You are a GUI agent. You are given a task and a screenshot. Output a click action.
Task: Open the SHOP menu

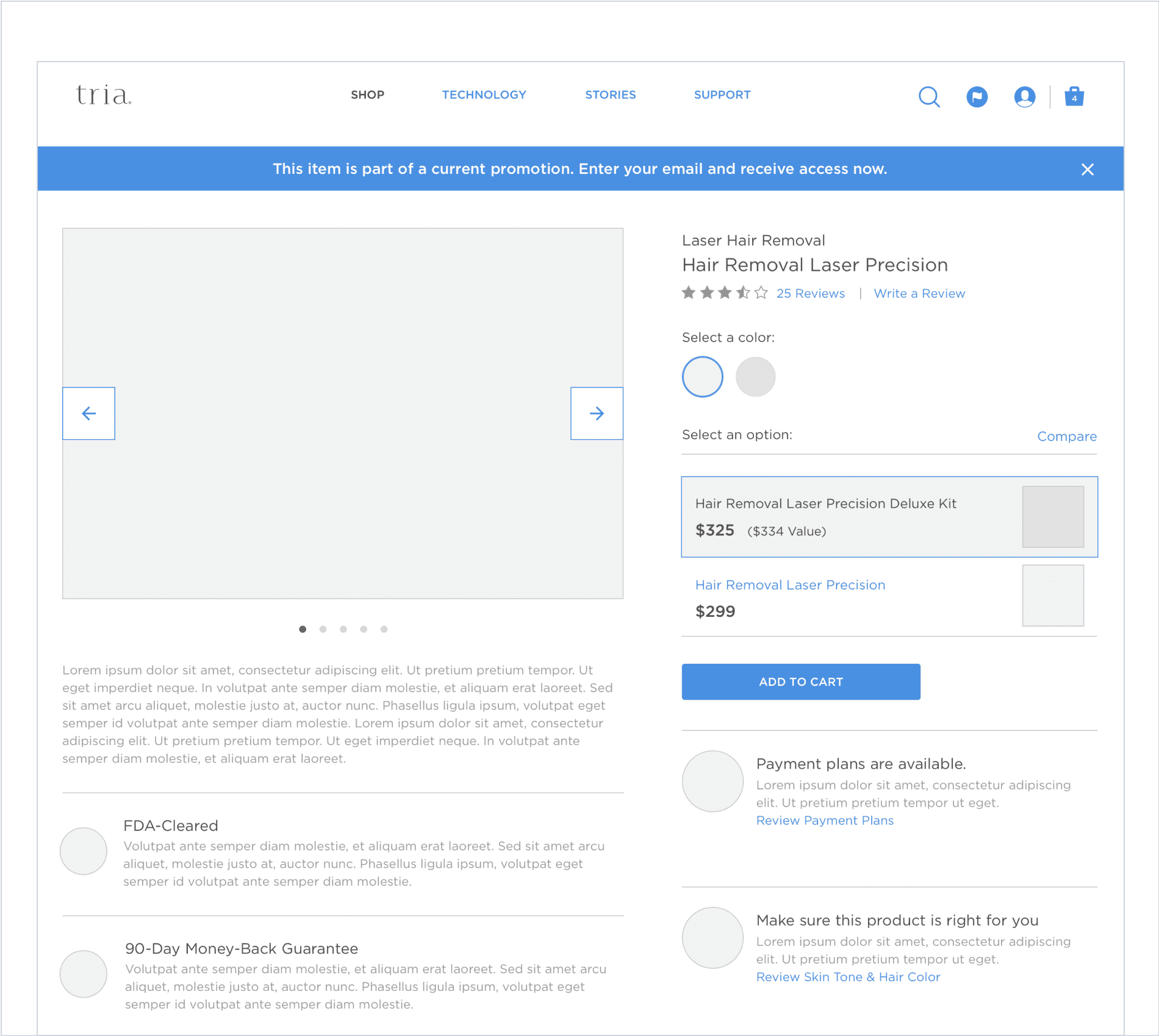367,95
